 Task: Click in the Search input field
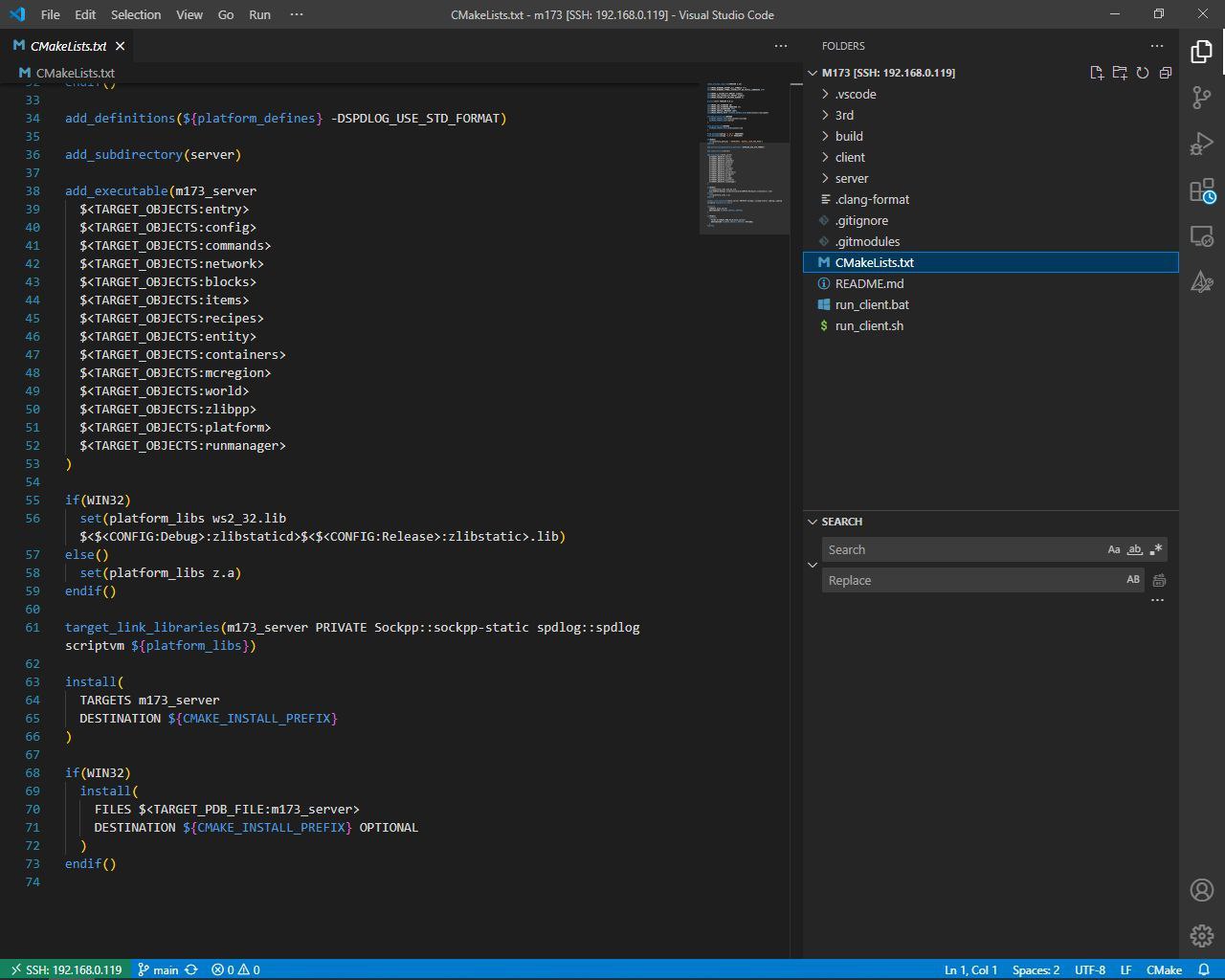pyautogui.click(x=957, y=550)
